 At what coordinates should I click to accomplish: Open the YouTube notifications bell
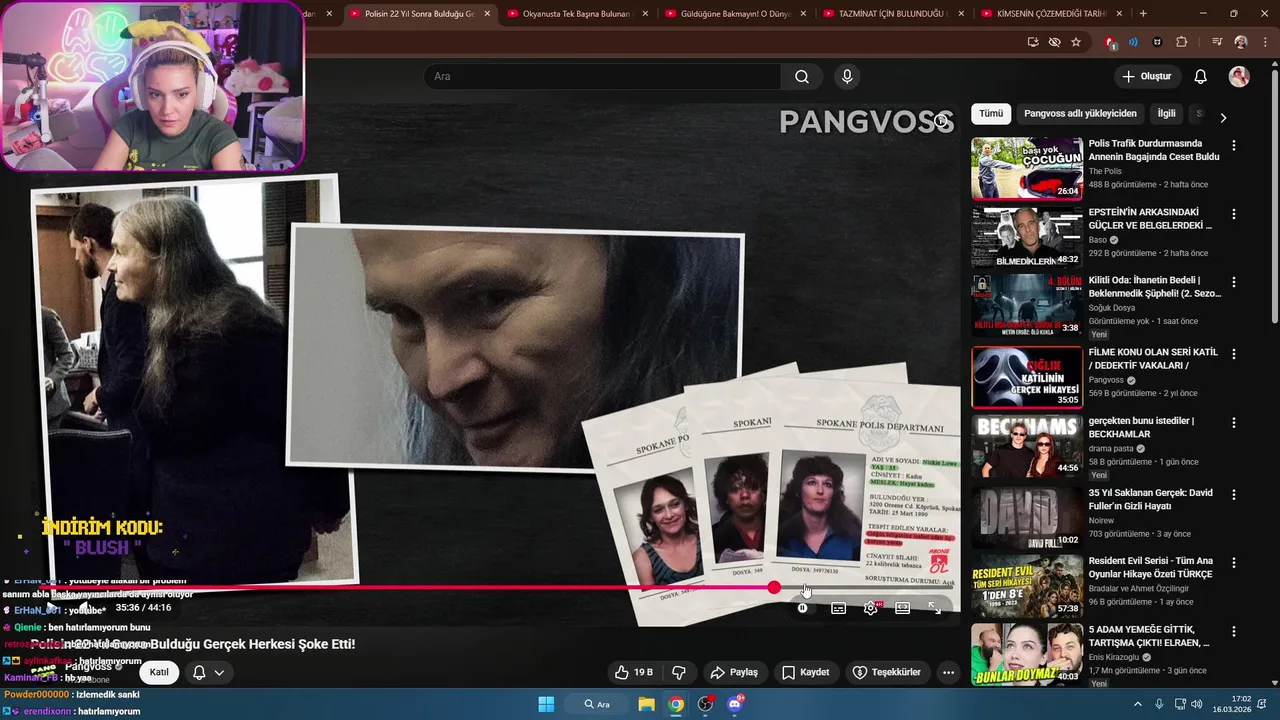click(1201, 77)
